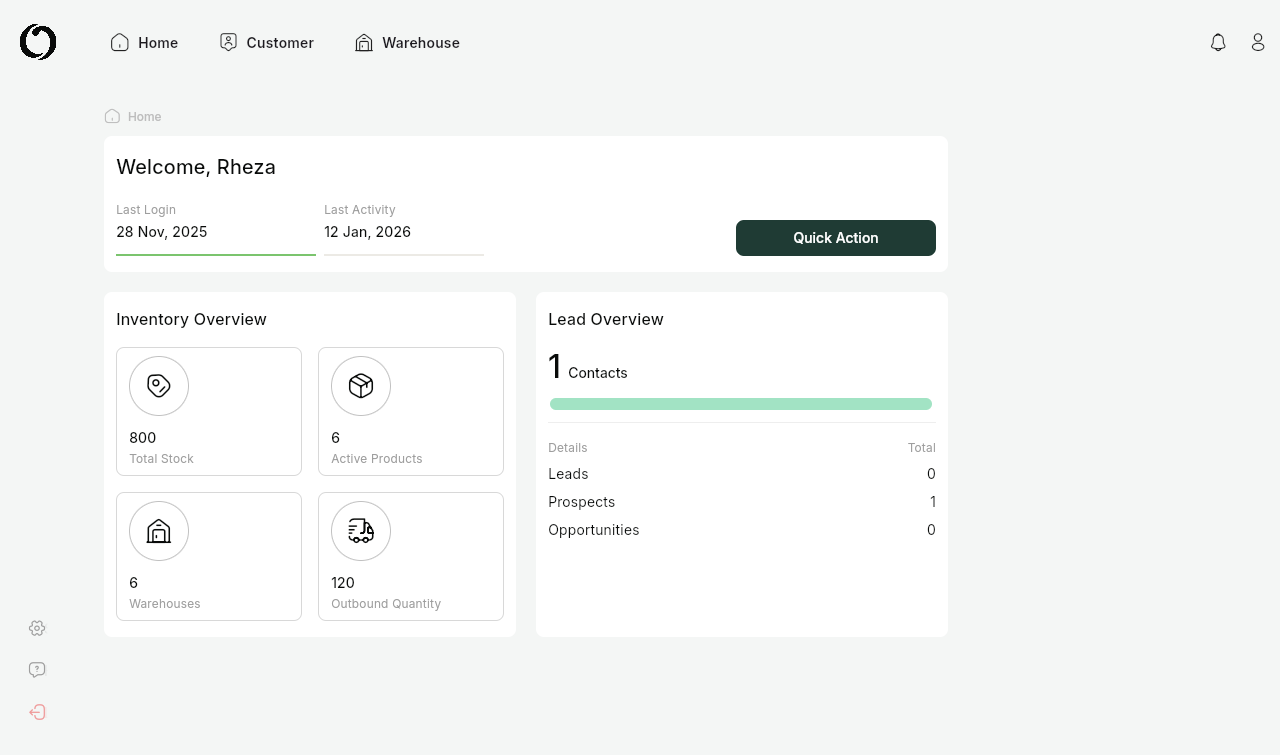Viewport: 1280px width, 755px height.
Task: Click the Home breadcrumb link
Action: (145, 117)
